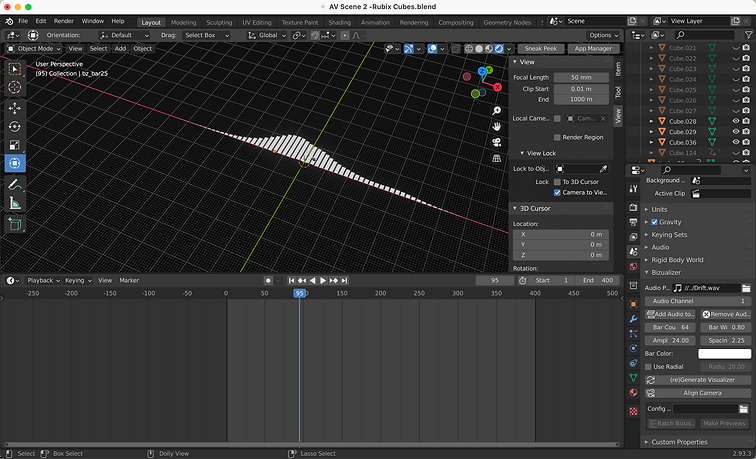Select the Cursor tool
Screen dimensions: 756x459
15,87
